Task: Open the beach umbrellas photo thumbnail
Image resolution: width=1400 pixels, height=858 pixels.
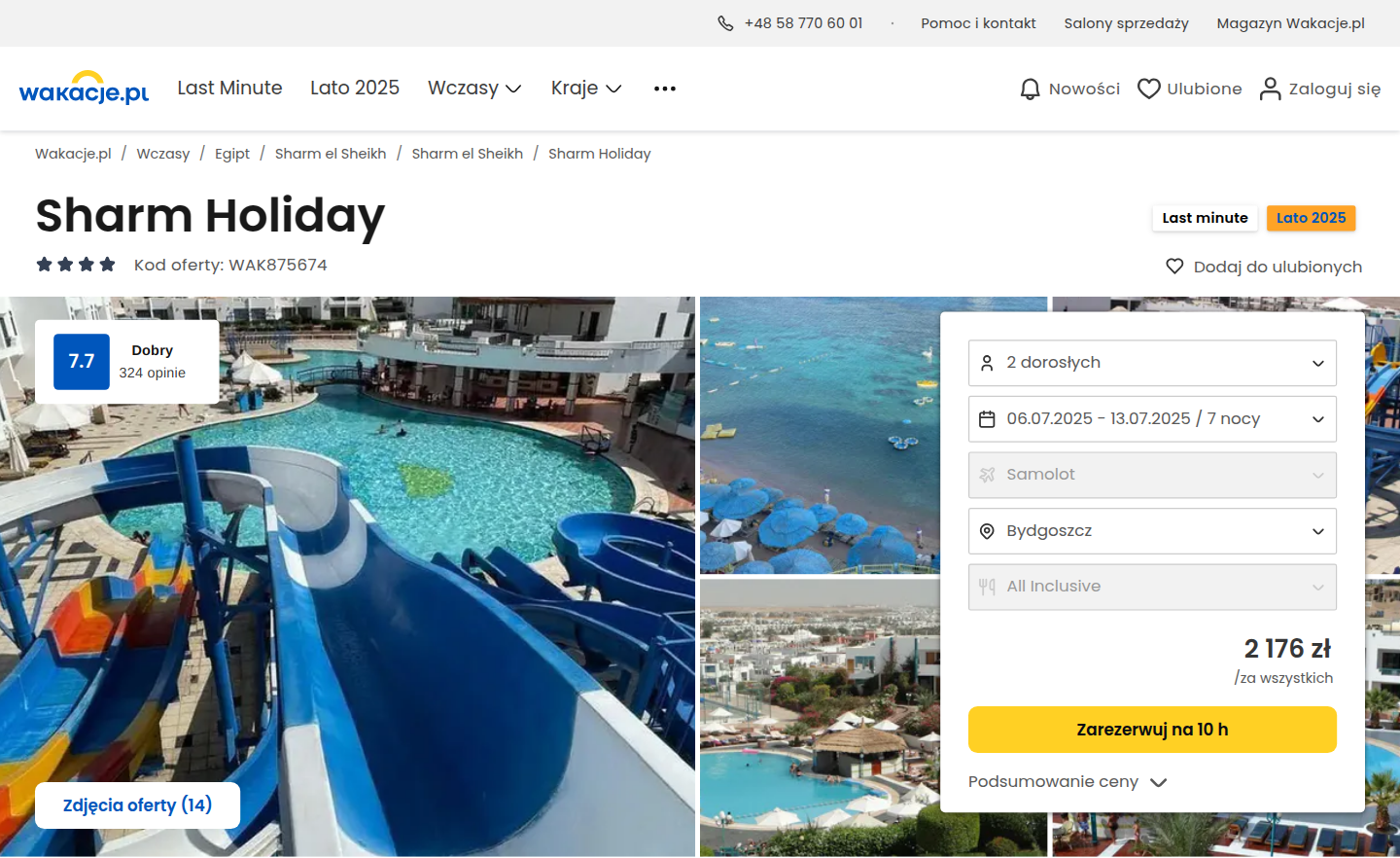Action: coord(820,435)
